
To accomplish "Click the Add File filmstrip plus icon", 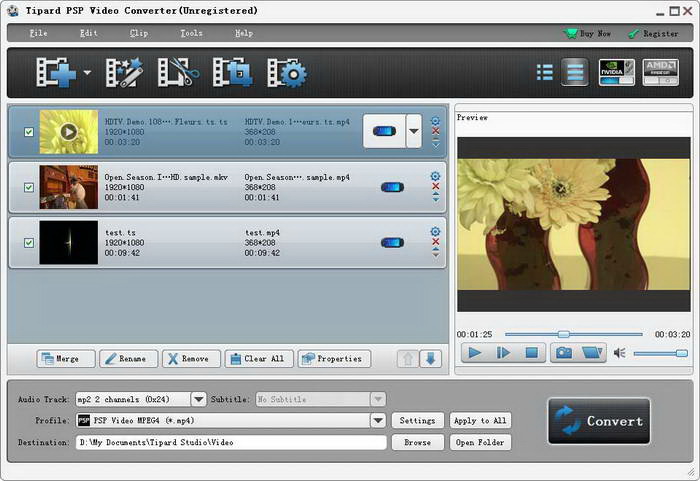I will pyautogui.click(x=57, y=72).
